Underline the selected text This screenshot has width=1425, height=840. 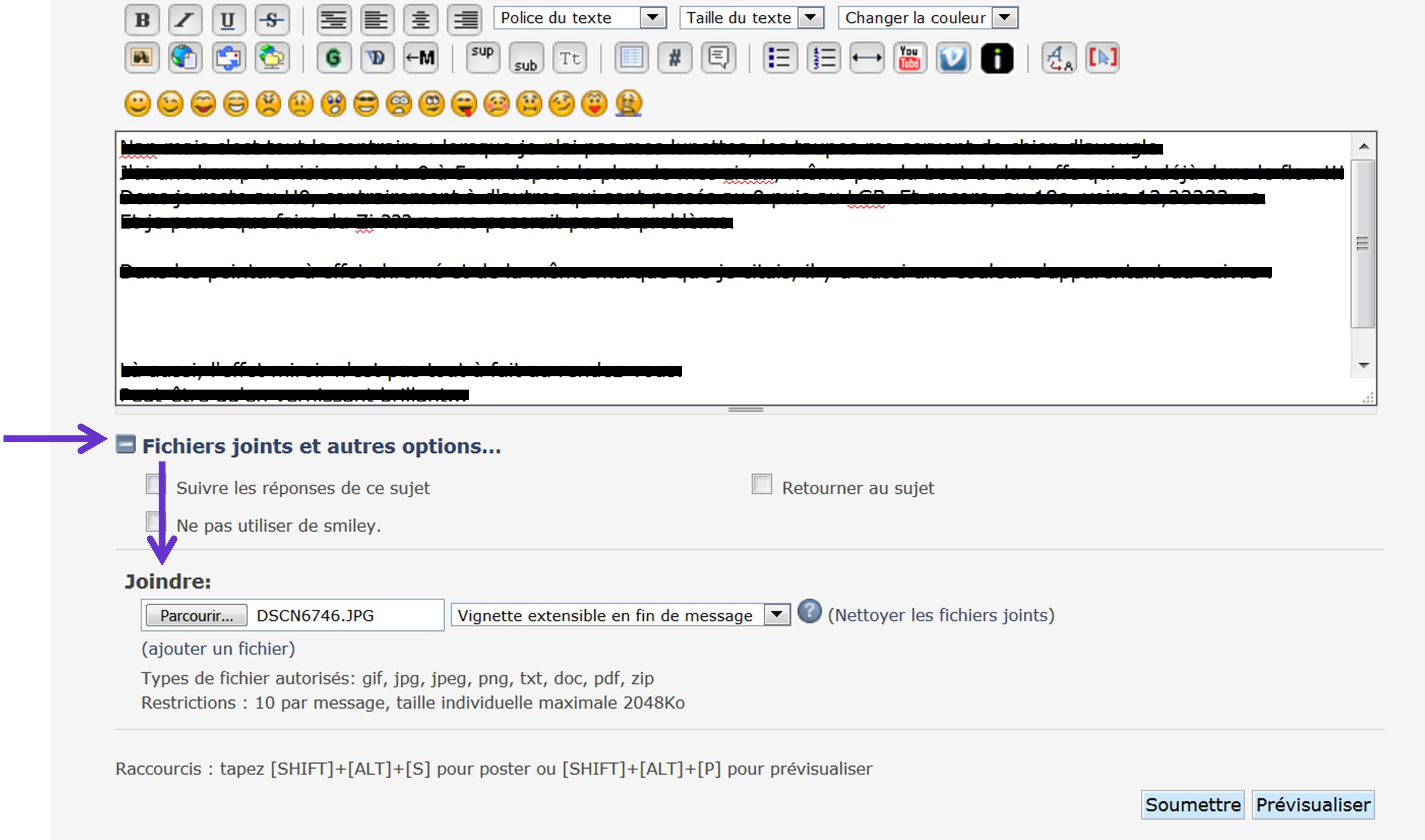pos(228,20)
